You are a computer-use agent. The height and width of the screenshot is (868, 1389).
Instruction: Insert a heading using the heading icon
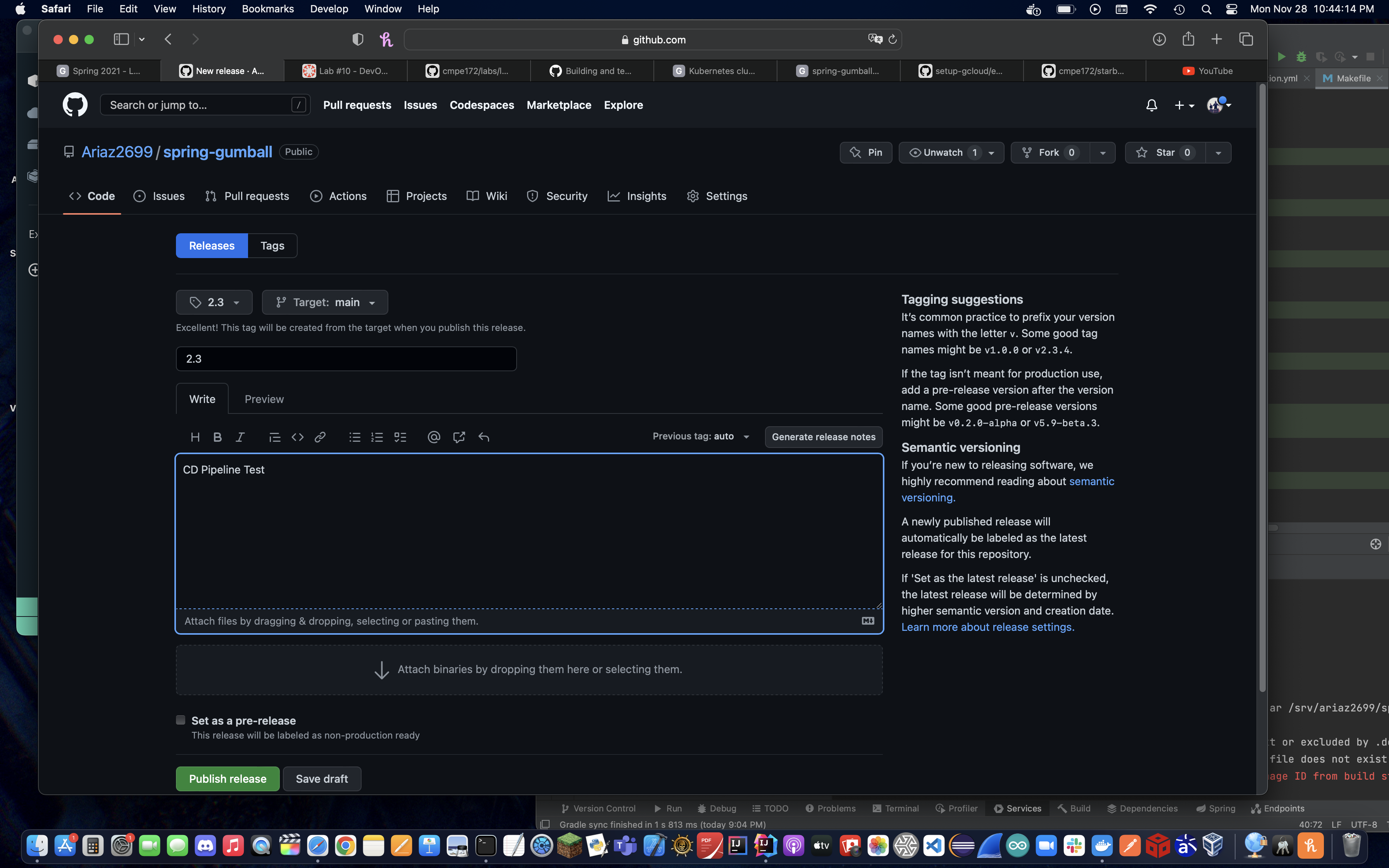coord(195,437)
